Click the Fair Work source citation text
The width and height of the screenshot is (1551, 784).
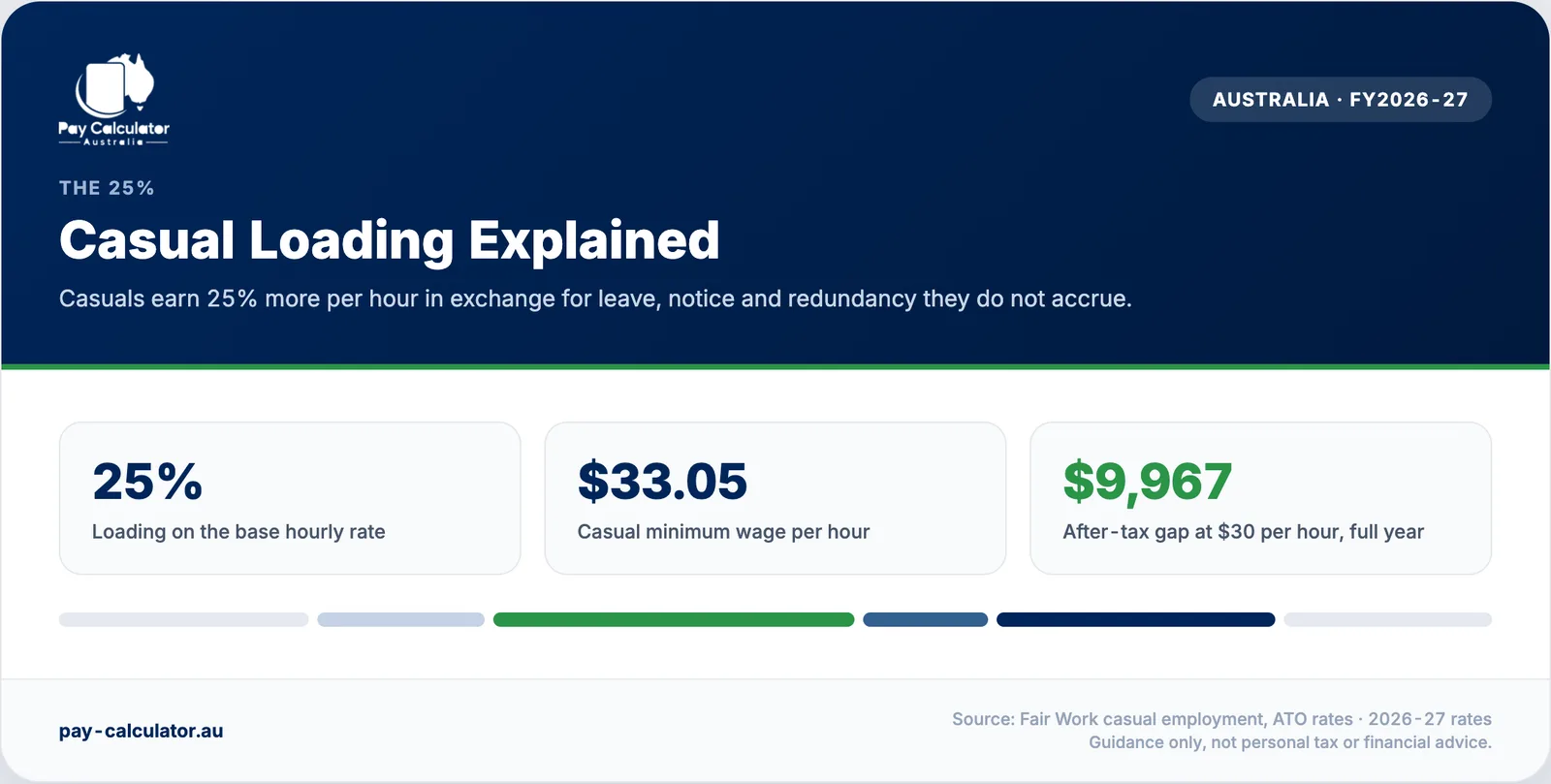click(1221, 719)
